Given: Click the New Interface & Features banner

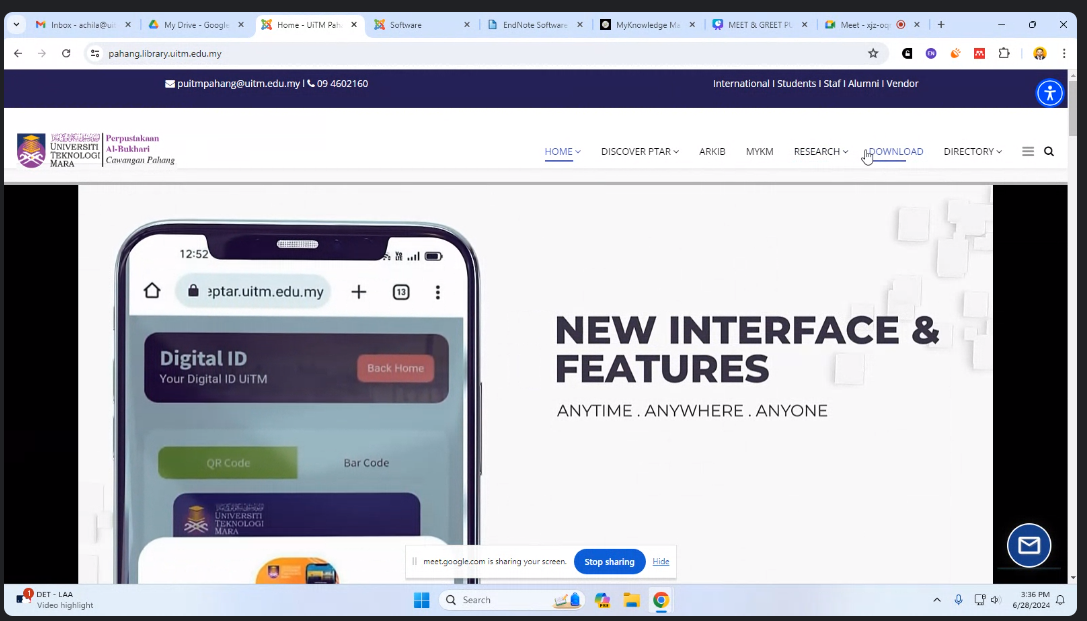Looking at the screenshot, I should coord(535,384).
